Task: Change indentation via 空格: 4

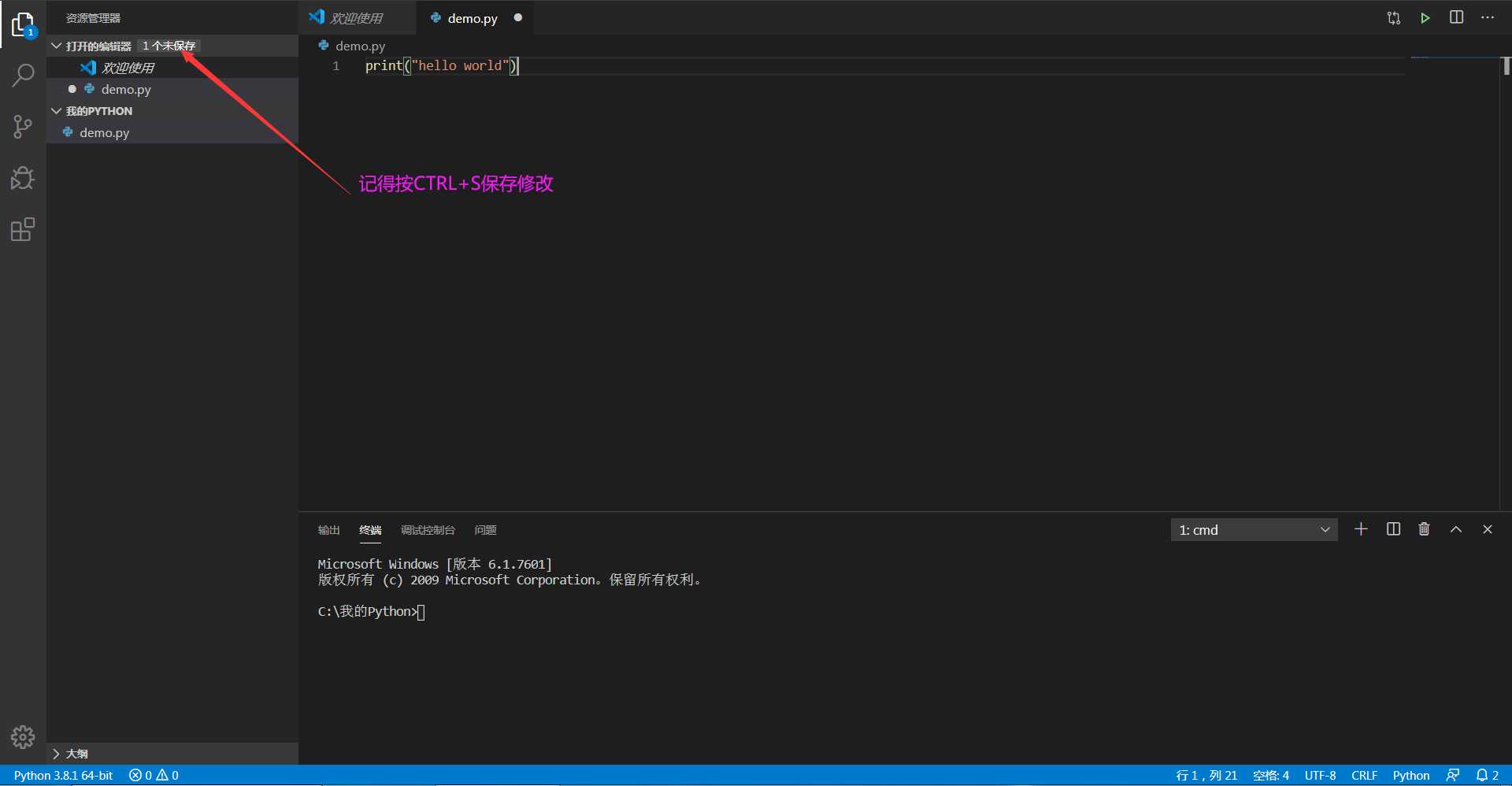Action: pos(1270,776)
